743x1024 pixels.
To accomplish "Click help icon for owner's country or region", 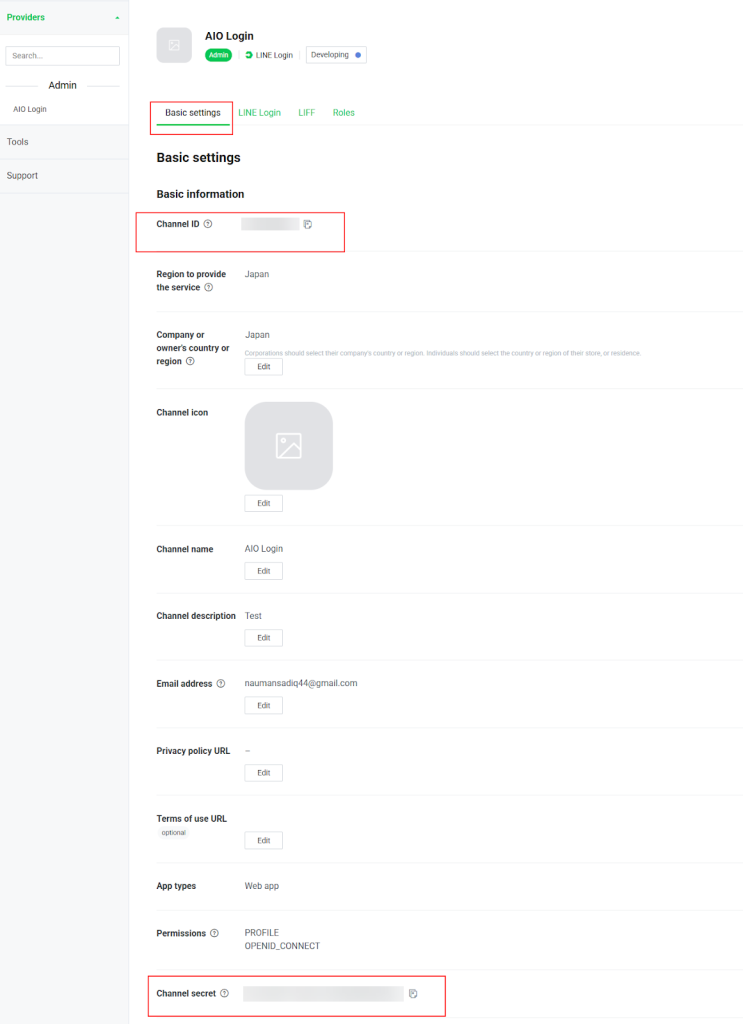I will tap(190, 362).
